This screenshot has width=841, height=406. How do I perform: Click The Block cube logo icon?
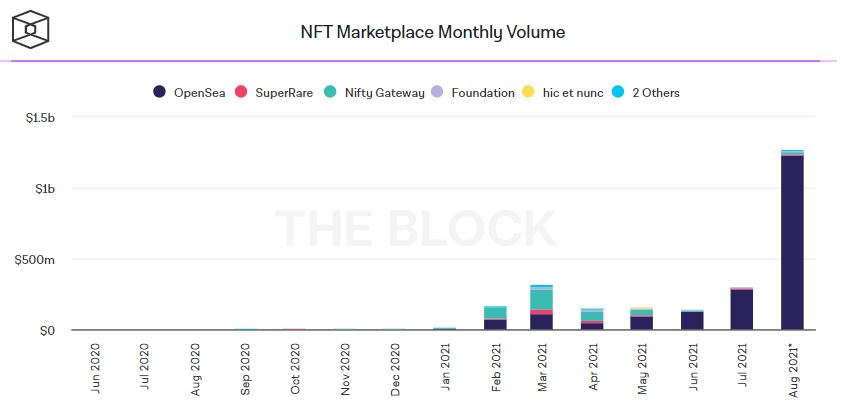coord(31,29)
